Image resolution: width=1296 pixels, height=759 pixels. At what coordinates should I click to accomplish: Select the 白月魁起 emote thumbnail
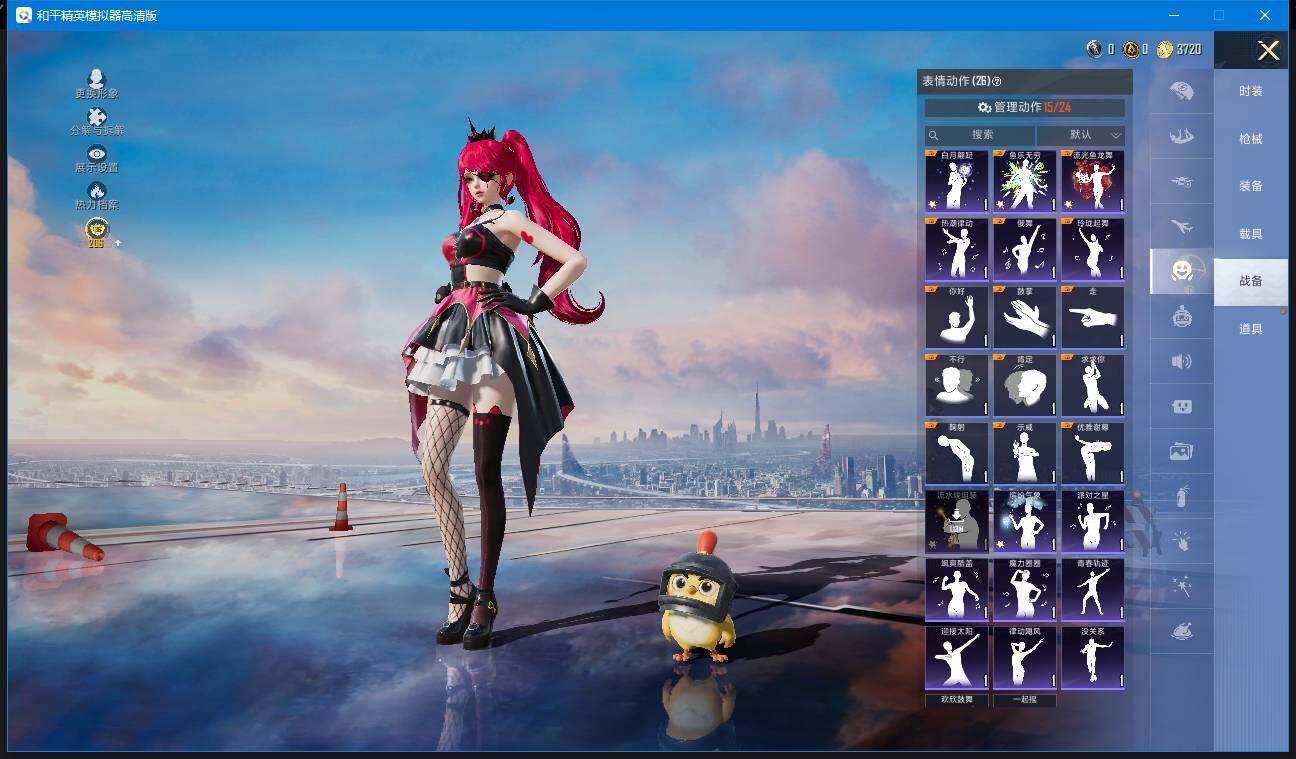(x=957, y=182)
